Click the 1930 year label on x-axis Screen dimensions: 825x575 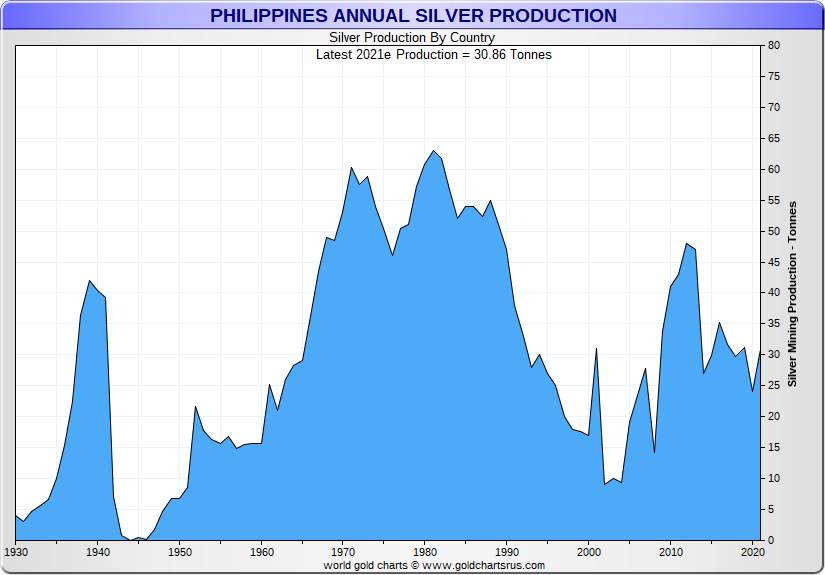coord(16,551)
